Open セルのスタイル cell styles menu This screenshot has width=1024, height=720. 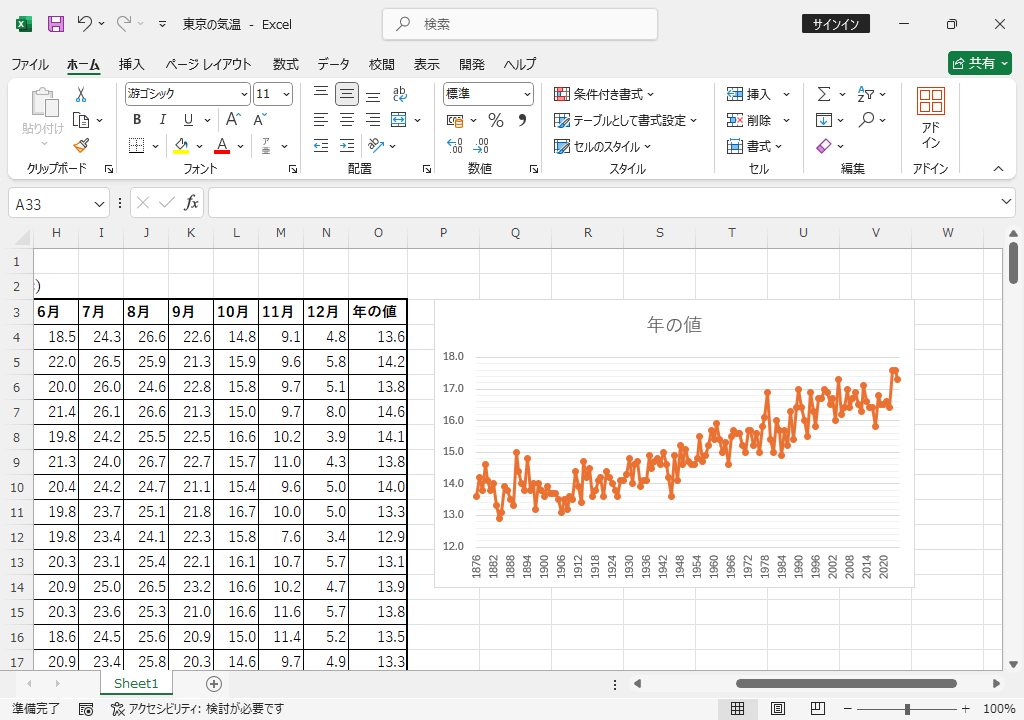[603, 146]
